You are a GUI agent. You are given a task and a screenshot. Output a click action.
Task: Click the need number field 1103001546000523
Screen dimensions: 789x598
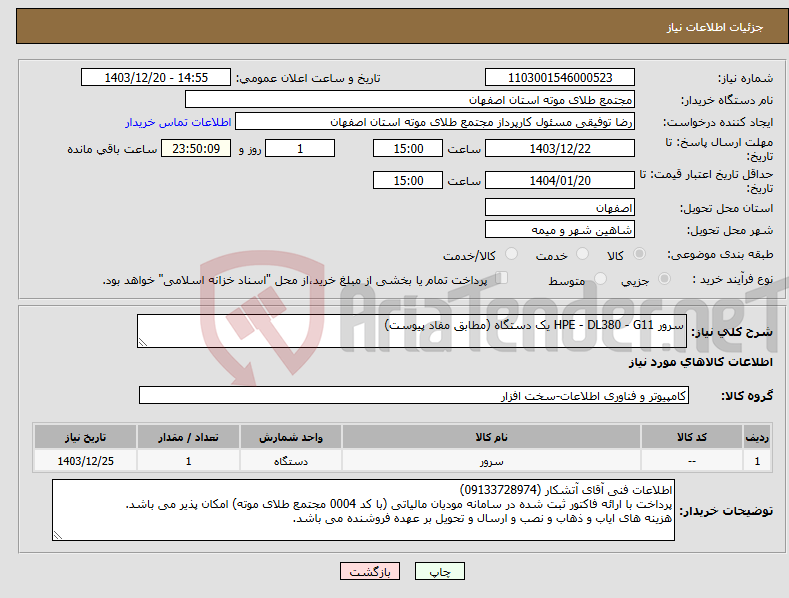coord(560,78)
